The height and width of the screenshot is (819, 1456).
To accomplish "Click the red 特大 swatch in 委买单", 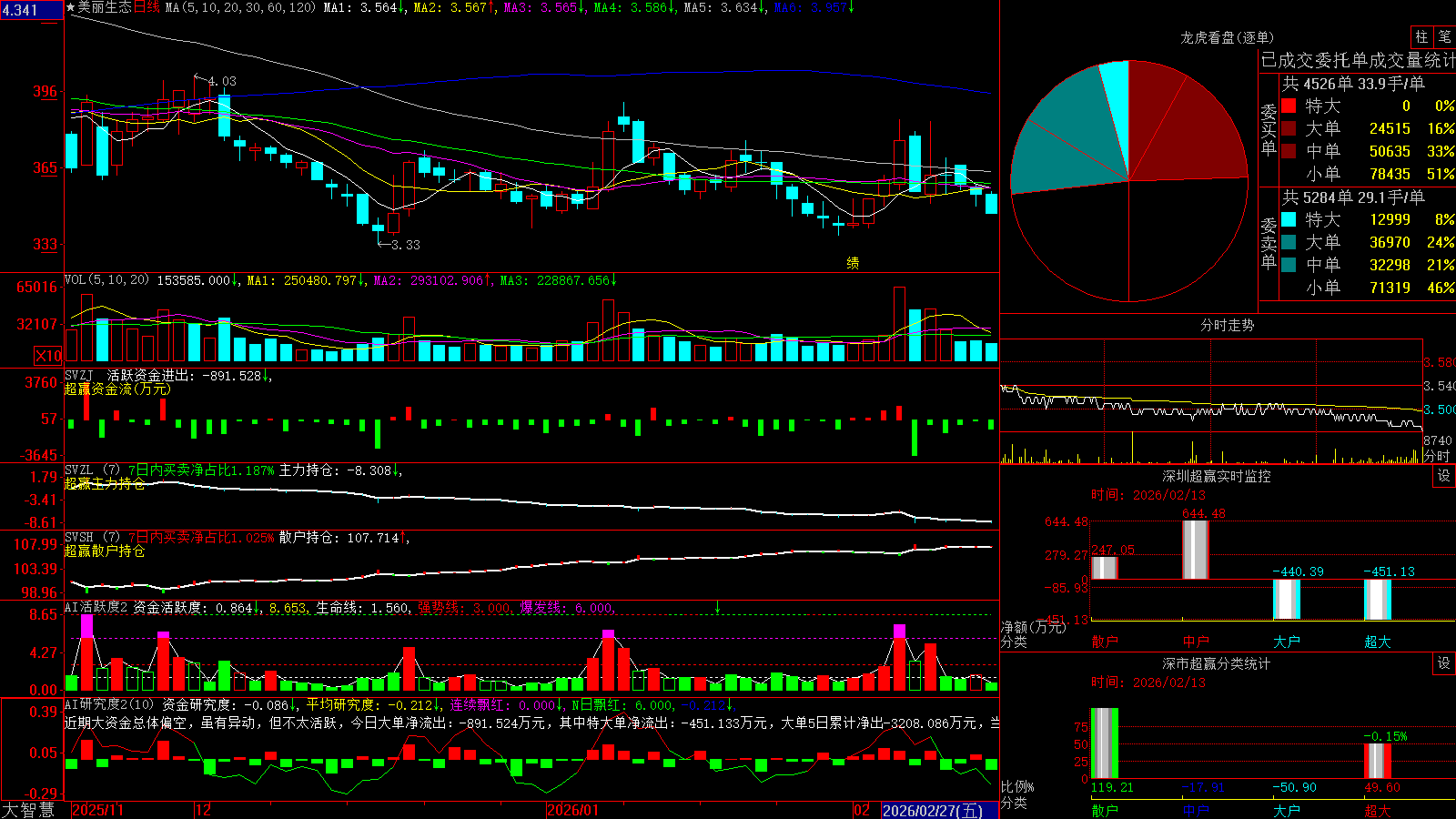I will tap(1289, 106).
